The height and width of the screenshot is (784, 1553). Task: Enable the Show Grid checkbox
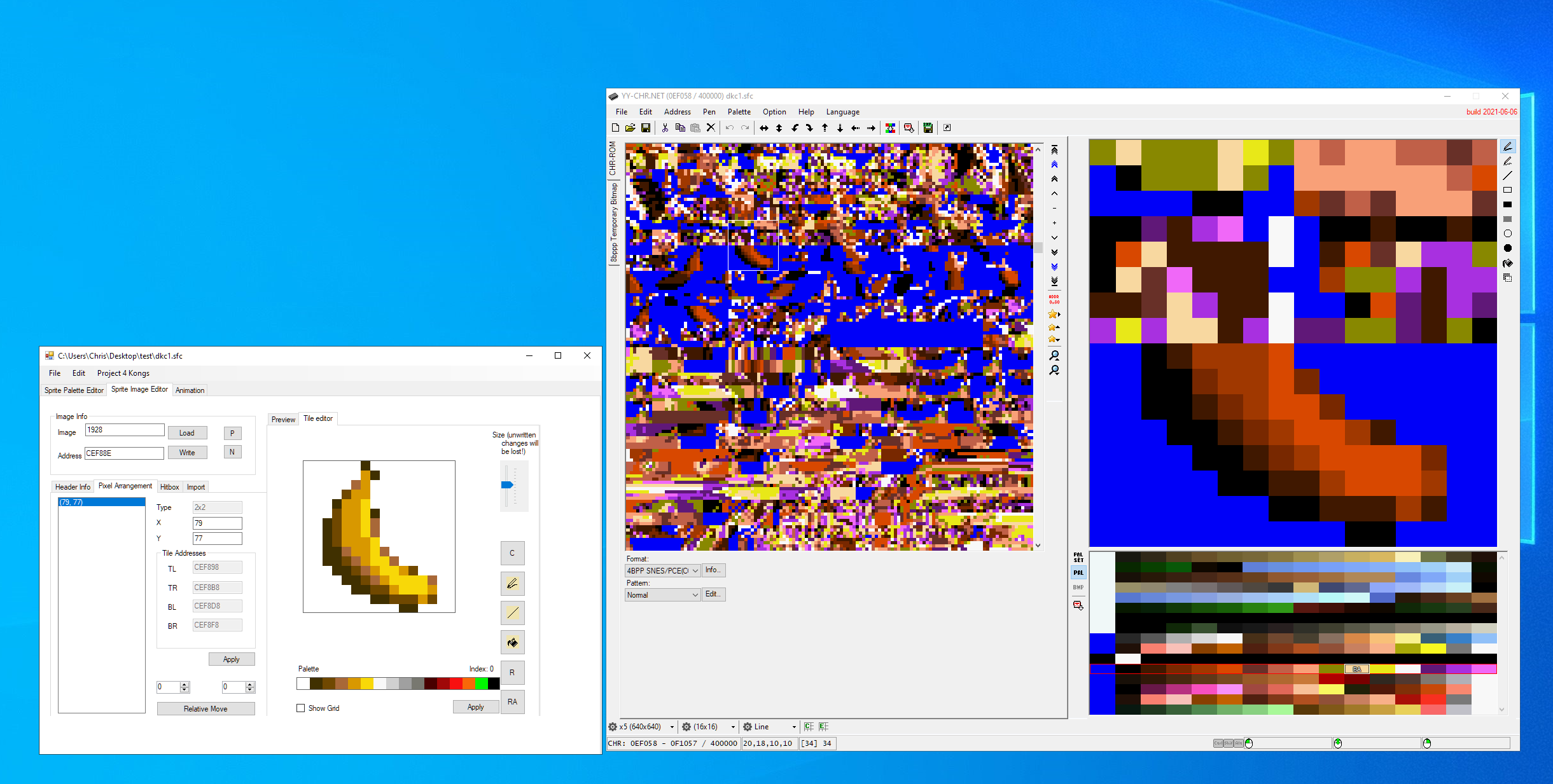tap(301, 708)
